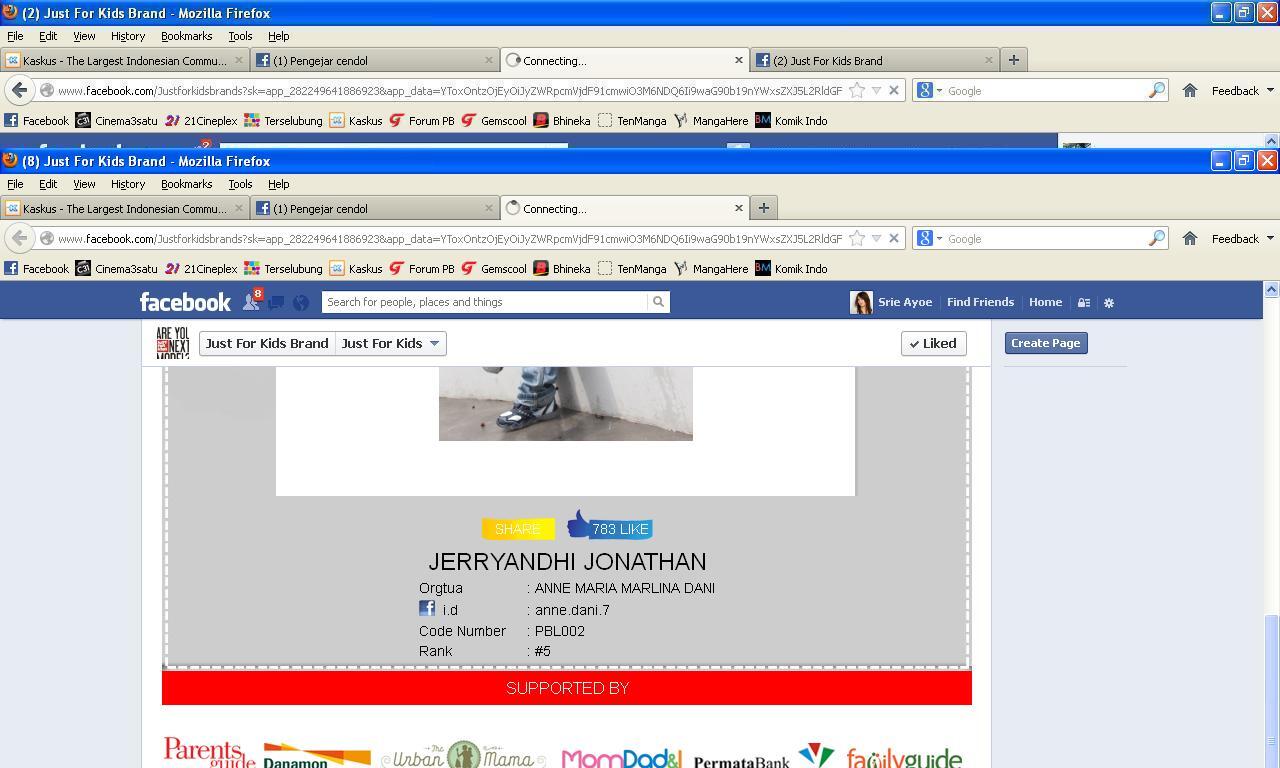Open 21Cineplex bookmark in front window
Image resolution: width=1280 pixels, height=768 pixels.
201,269
